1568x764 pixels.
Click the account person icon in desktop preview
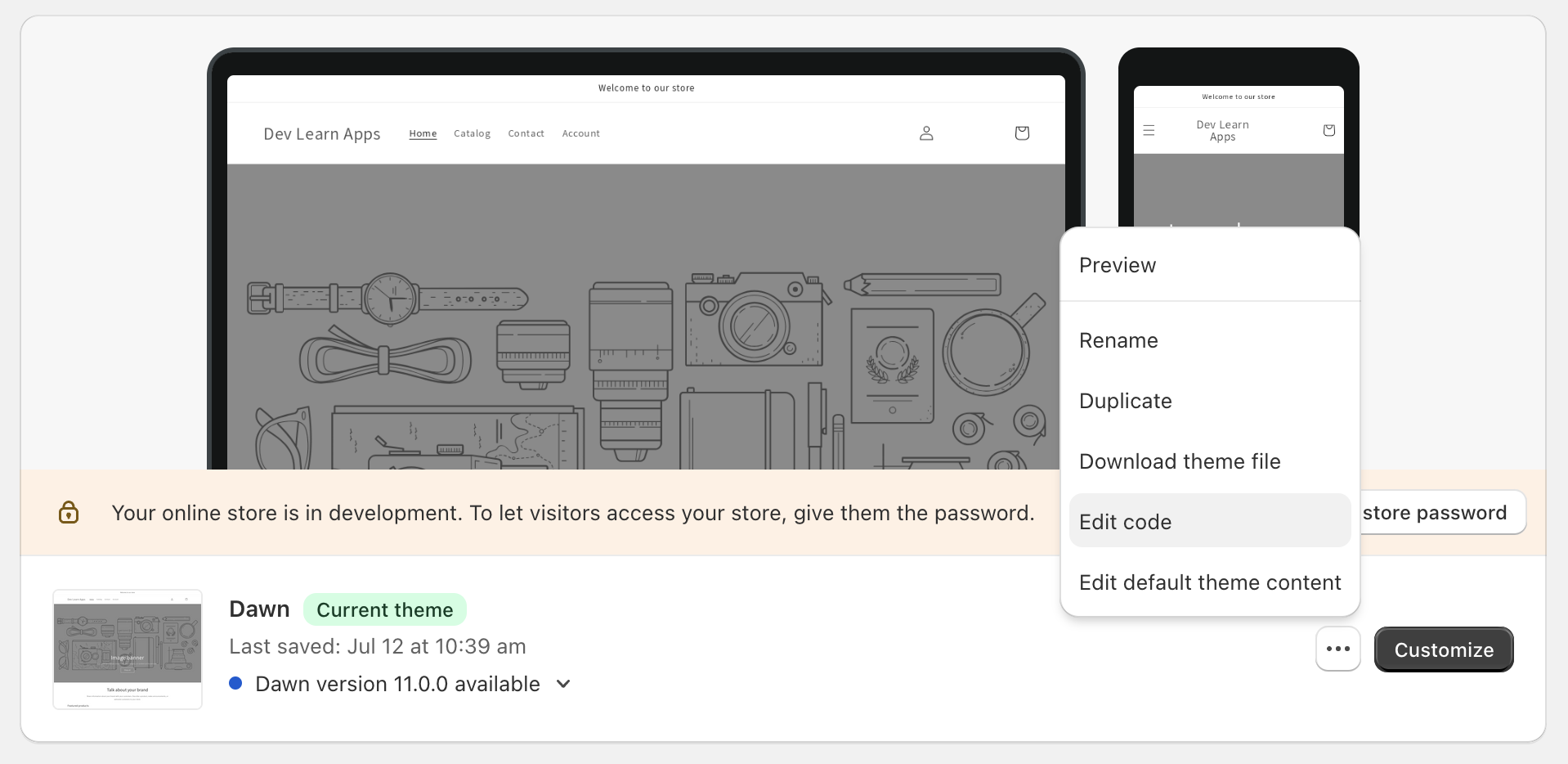pyautogui.click(x=925, y=133)
